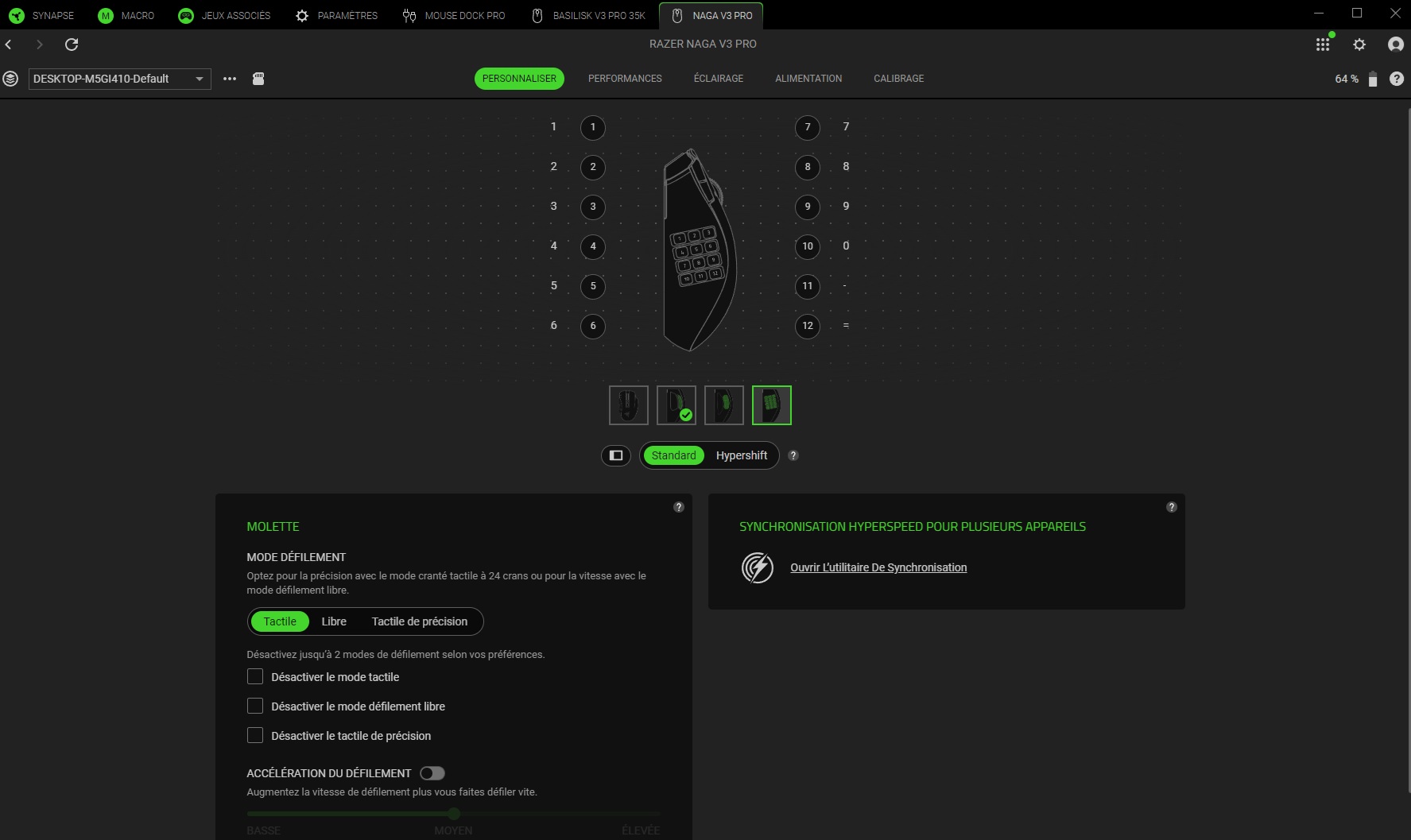Select side button 2 circle

[x=593, y=167]
